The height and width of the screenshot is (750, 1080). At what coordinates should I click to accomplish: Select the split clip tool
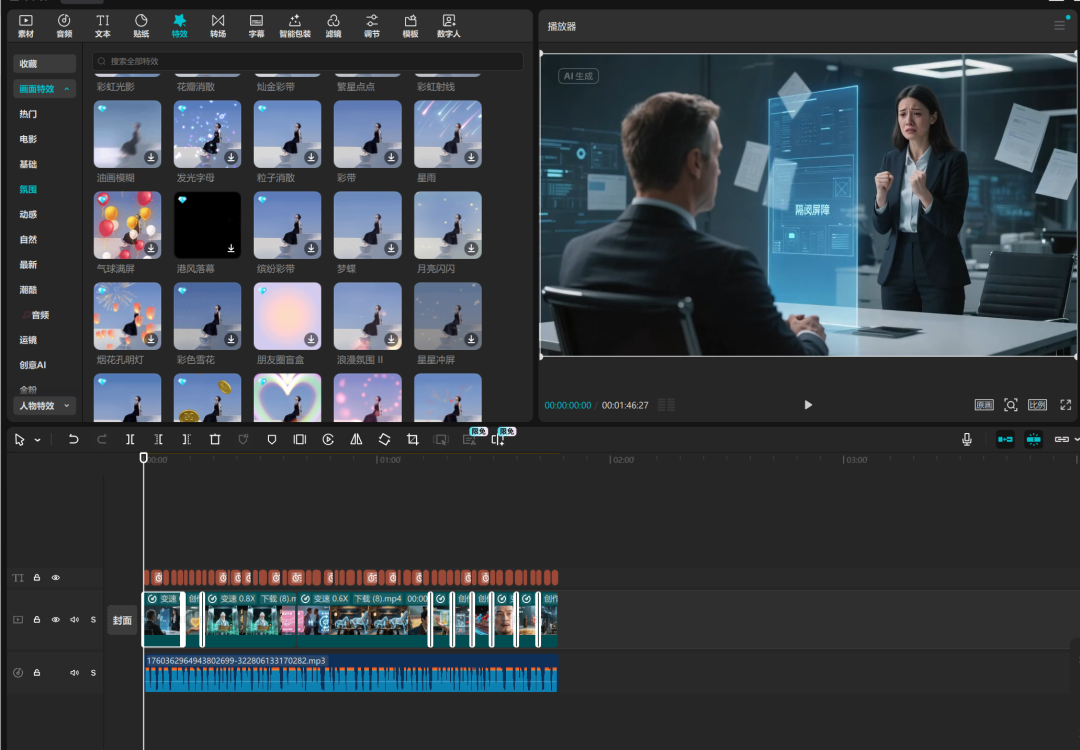(x=130, y=440)
